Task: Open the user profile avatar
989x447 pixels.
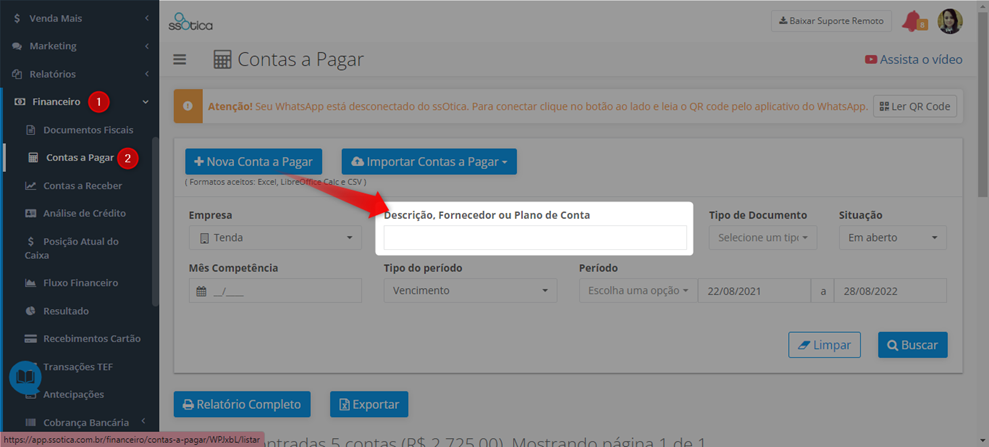Action: click(x=949, y=21)
